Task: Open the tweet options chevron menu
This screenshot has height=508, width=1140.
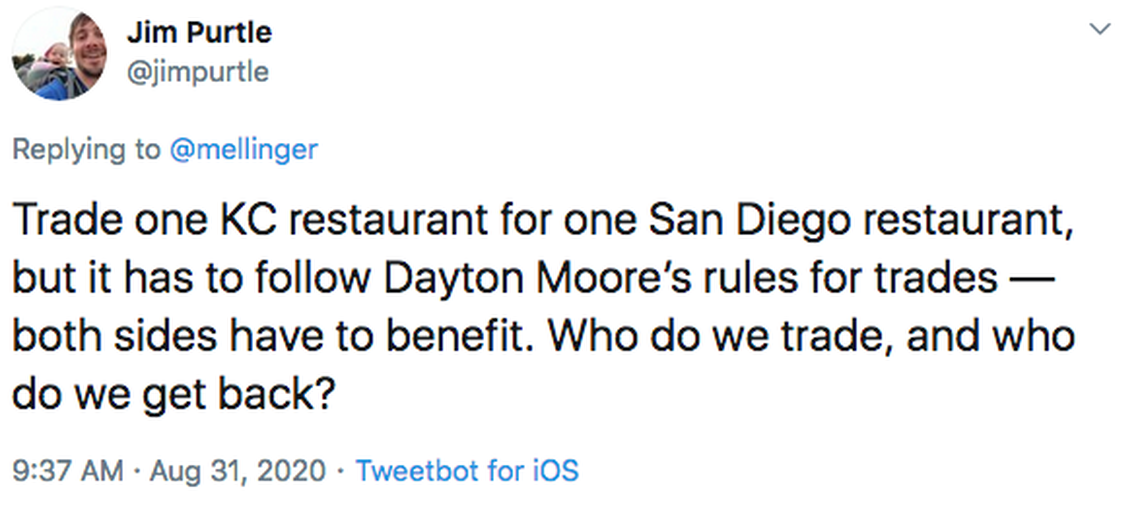Action: click(1100, 30)
